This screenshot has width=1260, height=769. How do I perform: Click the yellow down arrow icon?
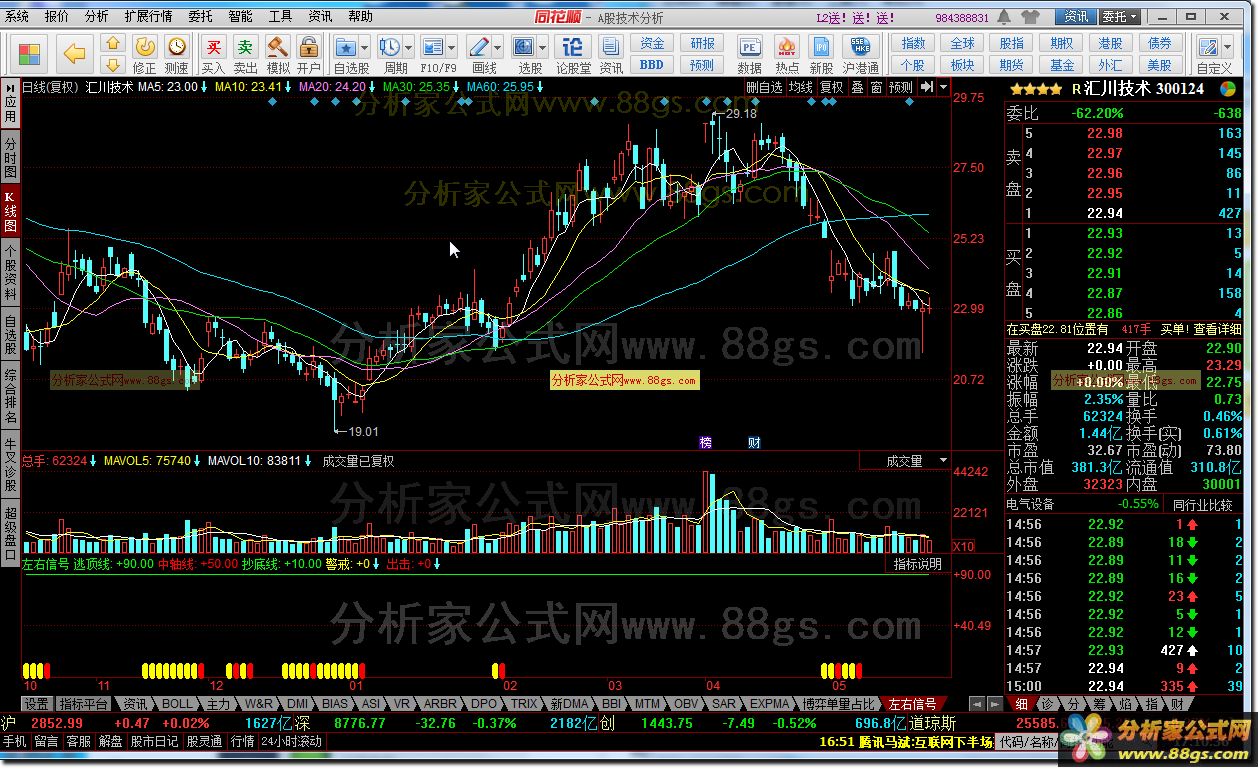[113, 65]
